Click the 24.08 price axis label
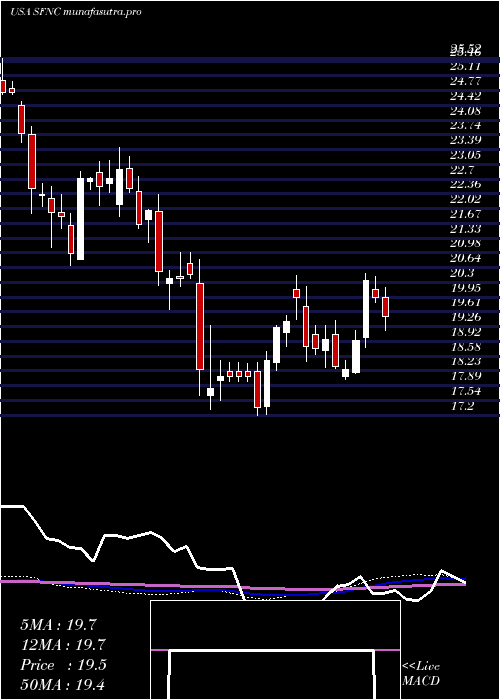 [466, 111]
